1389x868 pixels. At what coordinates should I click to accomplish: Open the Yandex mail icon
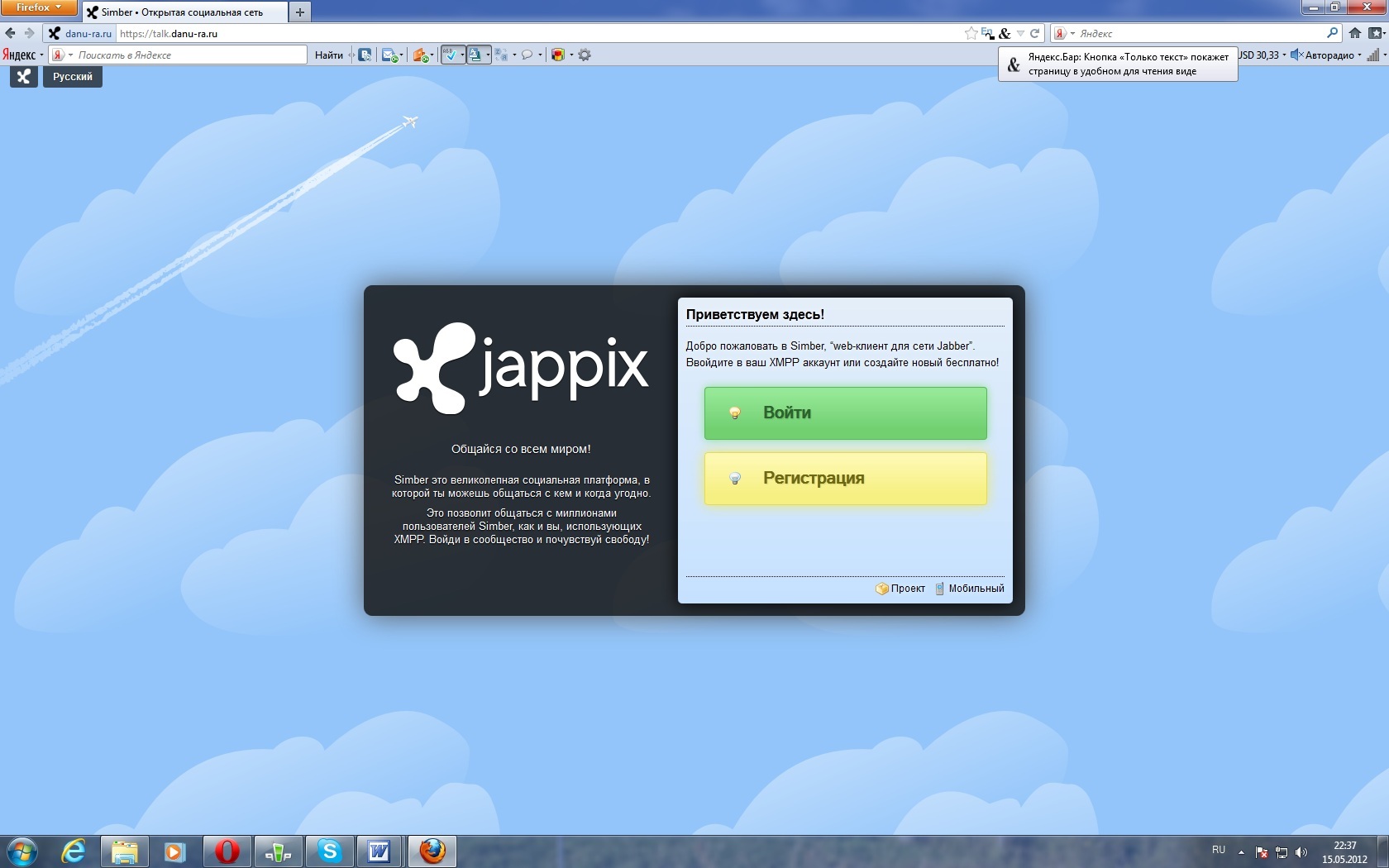[x=389, y=55]
